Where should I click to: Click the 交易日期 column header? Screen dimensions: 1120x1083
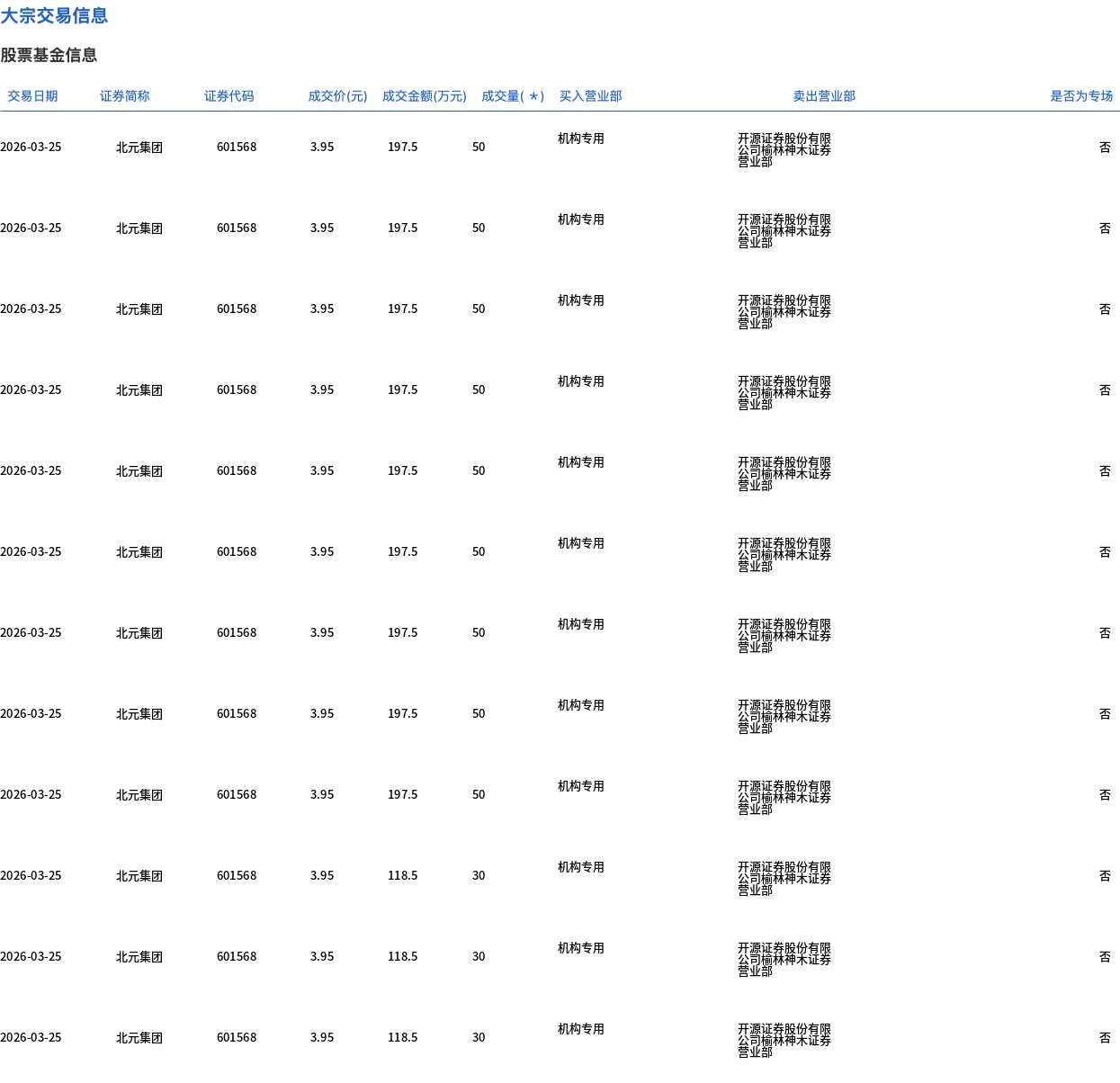(x=32, y=96)
